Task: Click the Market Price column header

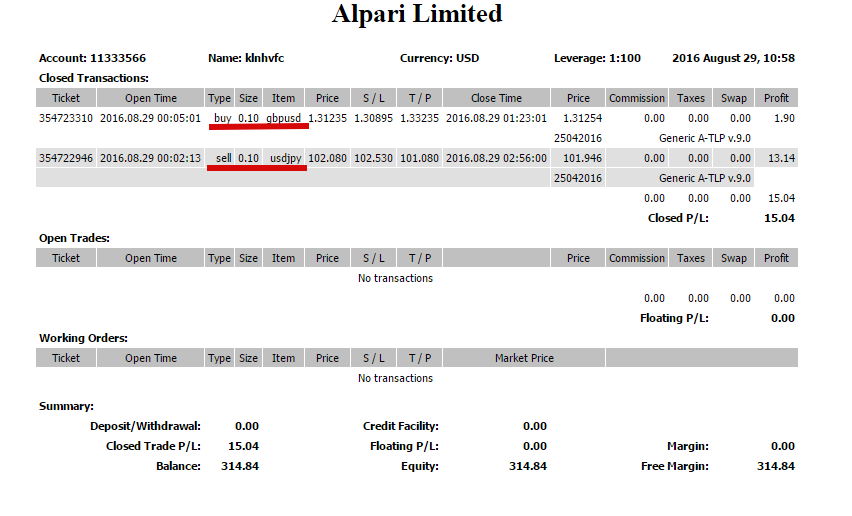Action: (524, 358)
